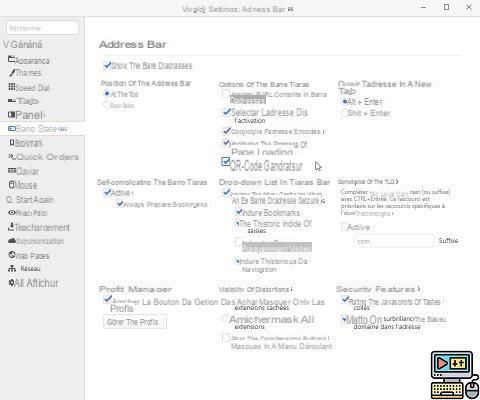This screenshot has height=400, width=480.
Task: Select the bottom position radio button
Action: (106, 105)
